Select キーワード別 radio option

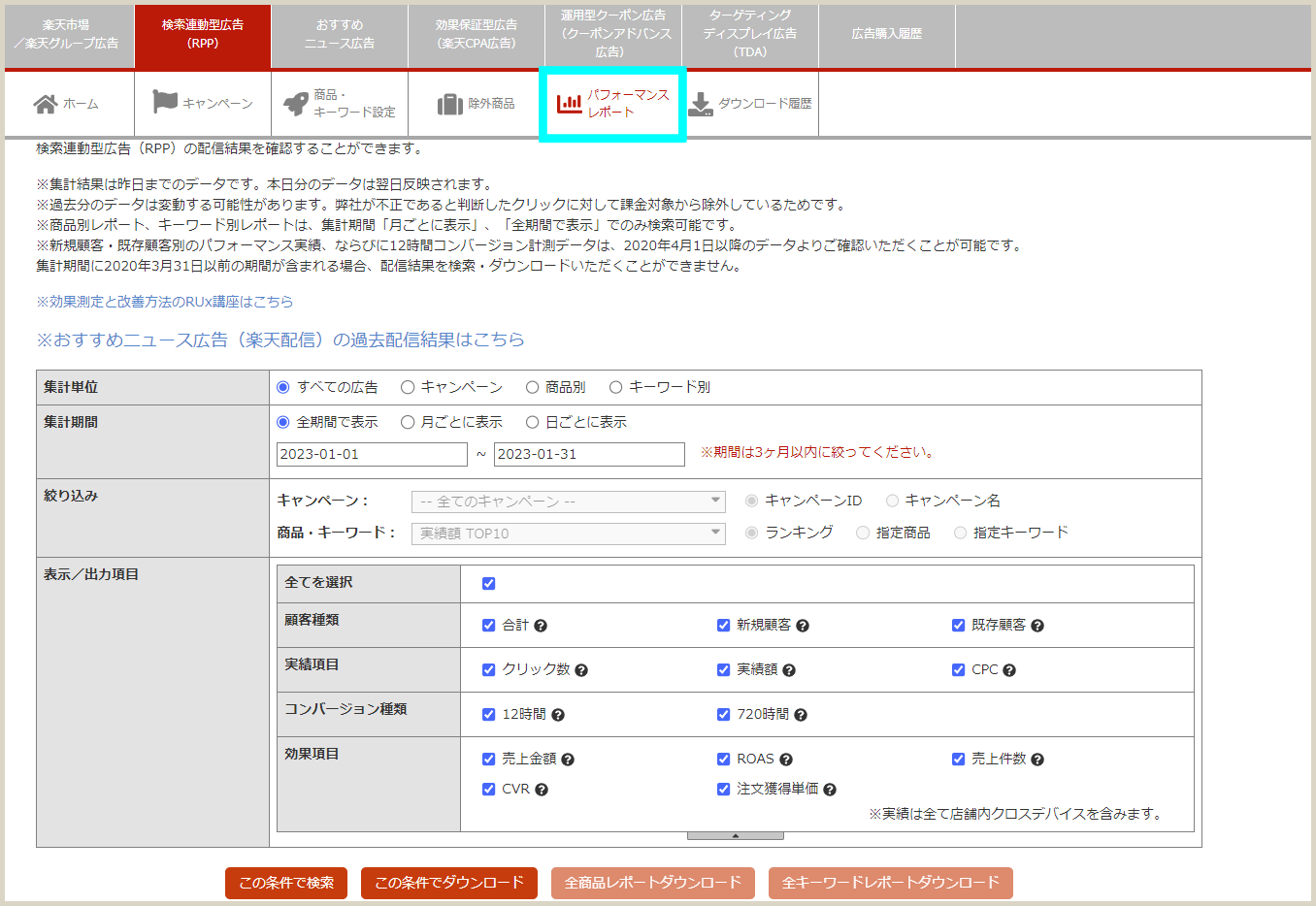click(x=615, y=387)
